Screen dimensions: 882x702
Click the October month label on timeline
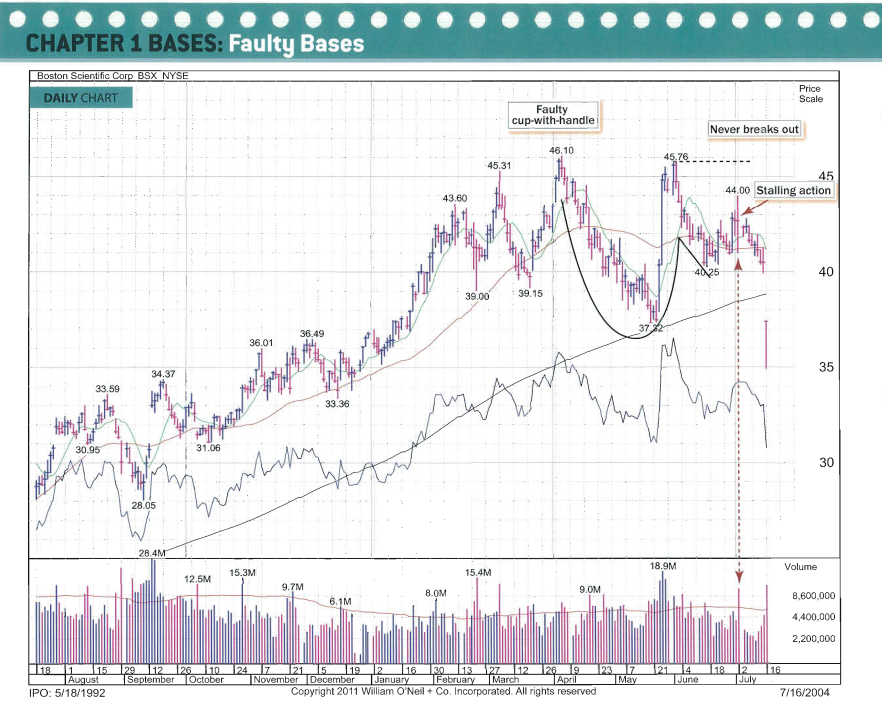(x=206, y=679)
